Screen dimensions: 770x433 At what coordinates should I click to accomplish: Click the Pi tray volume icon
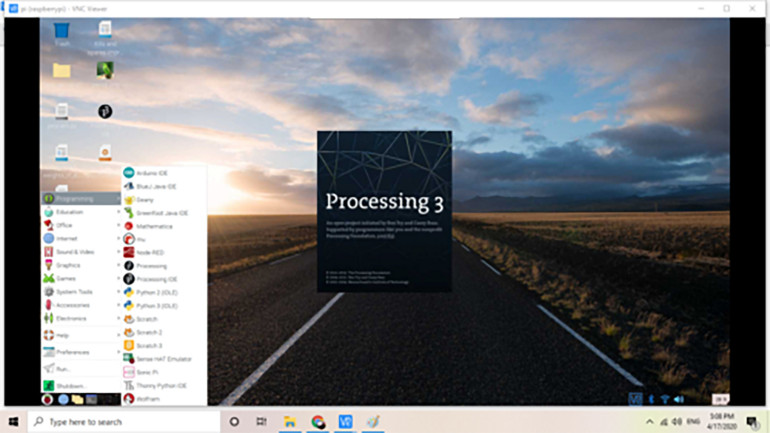(x=679, y=399)
